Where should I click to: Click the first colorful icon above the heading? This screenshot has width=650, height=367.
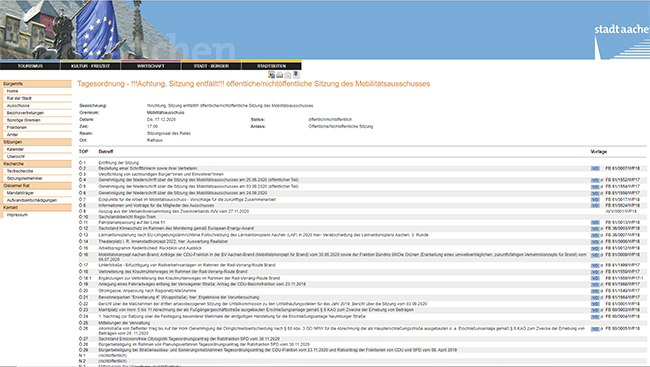pos(272,75)
